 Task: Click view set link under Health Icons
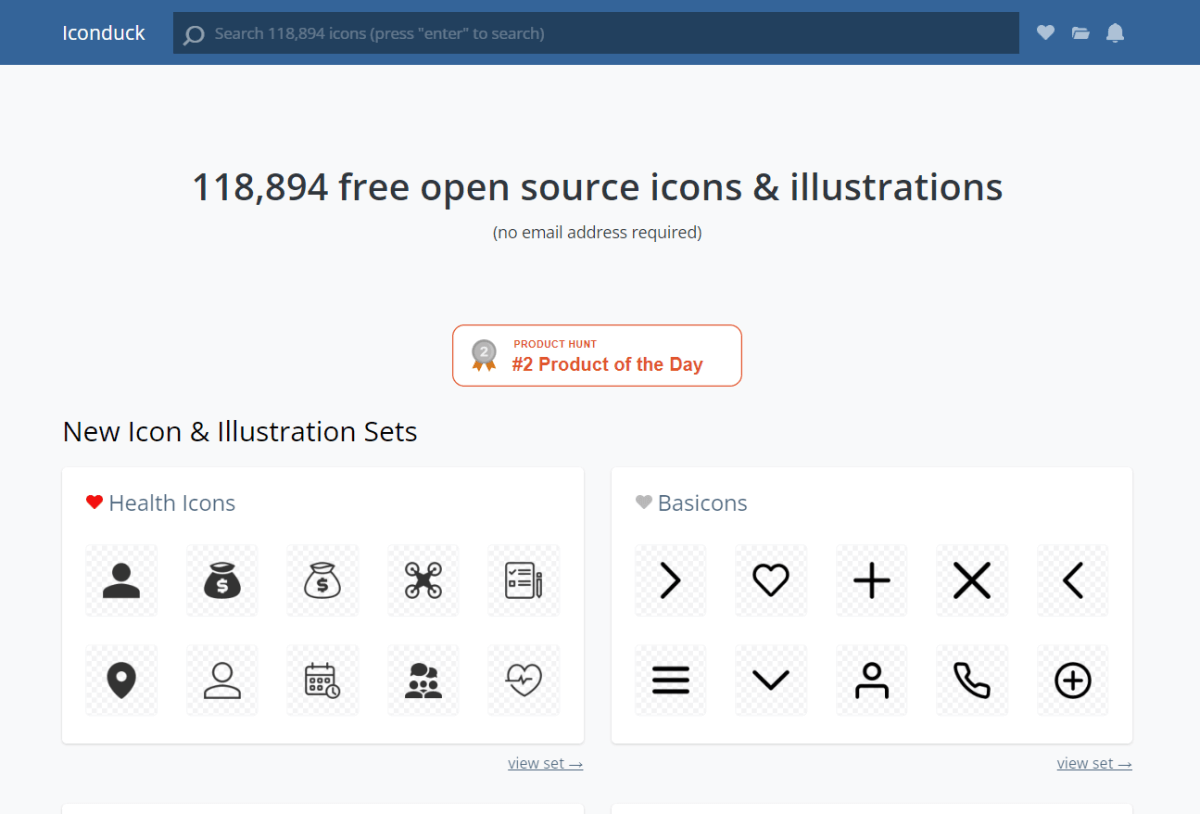(x=545, y=763)
